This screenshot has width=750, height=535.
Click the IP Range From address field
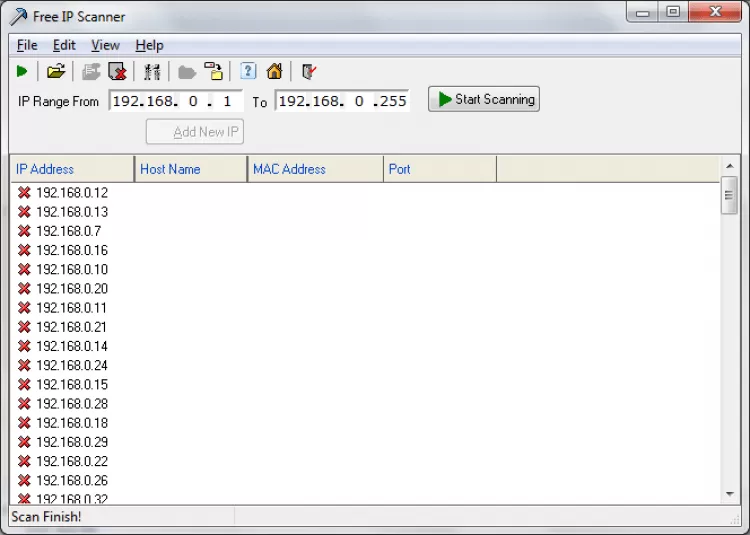pos(176,101)
